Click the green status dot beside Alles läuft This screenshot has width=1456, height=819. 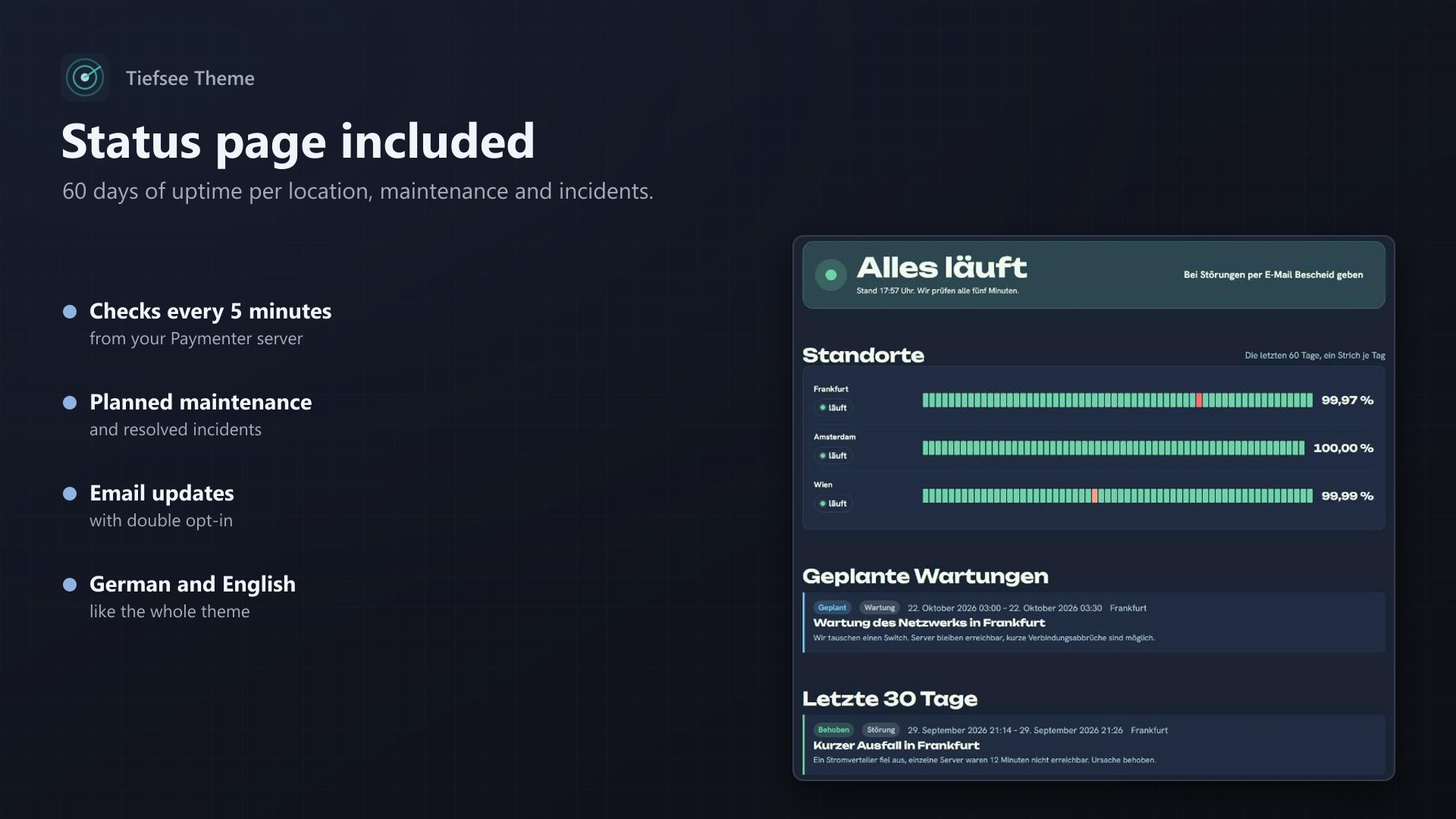831,275
